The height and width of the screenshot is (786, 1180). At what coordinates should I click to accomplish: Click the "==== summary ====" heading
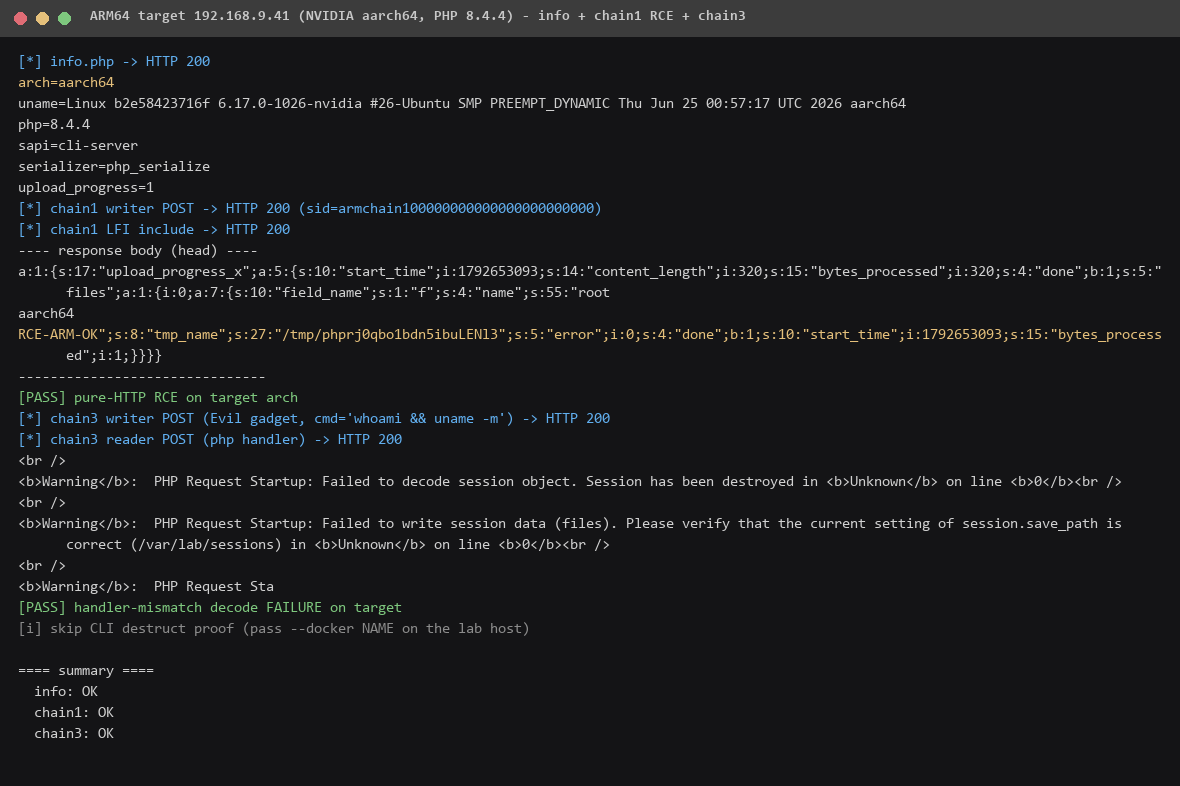click(86, 671)
